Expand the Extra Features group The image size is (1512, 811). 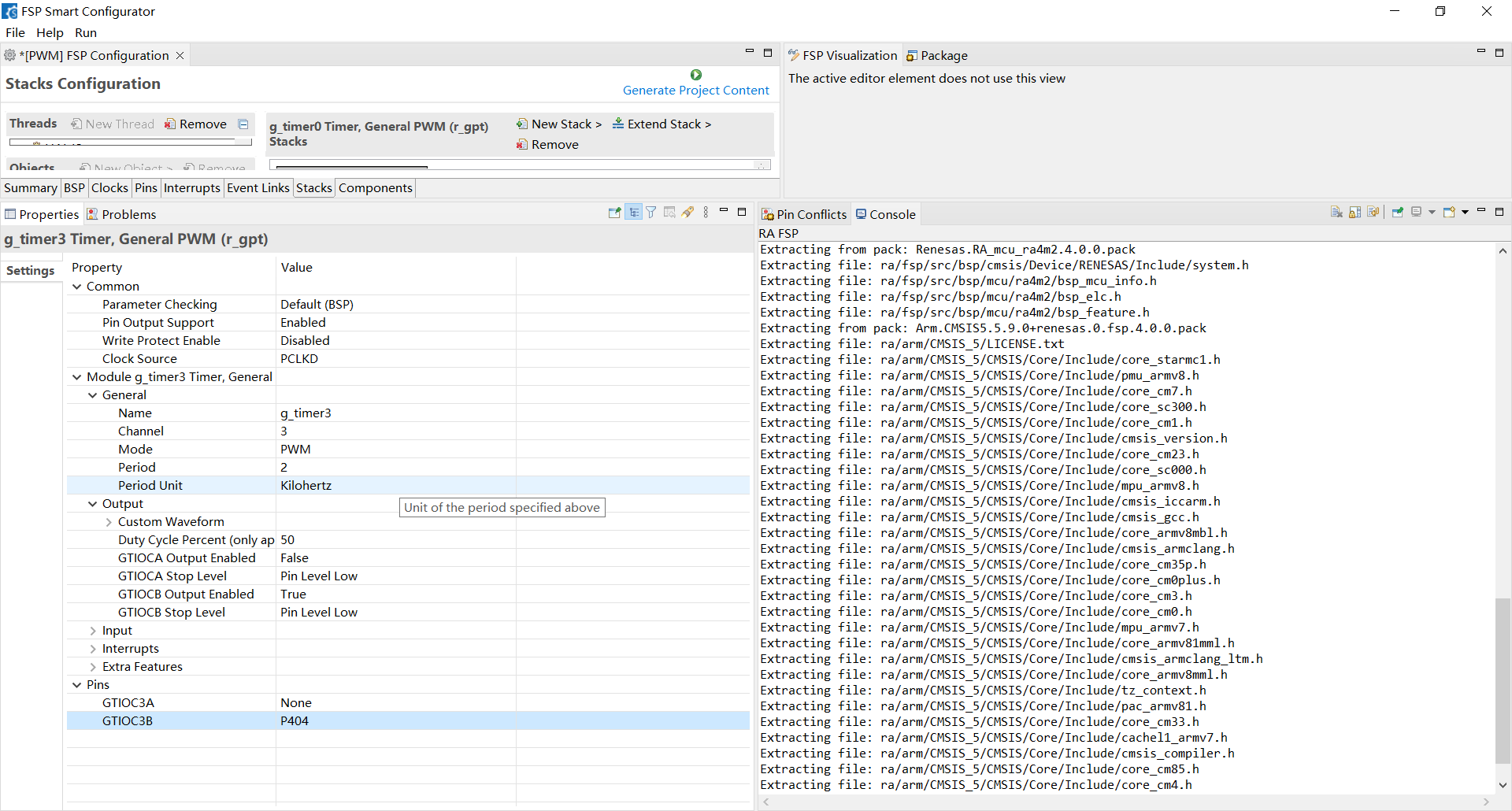pyautogui.click(x=93, y=667)
